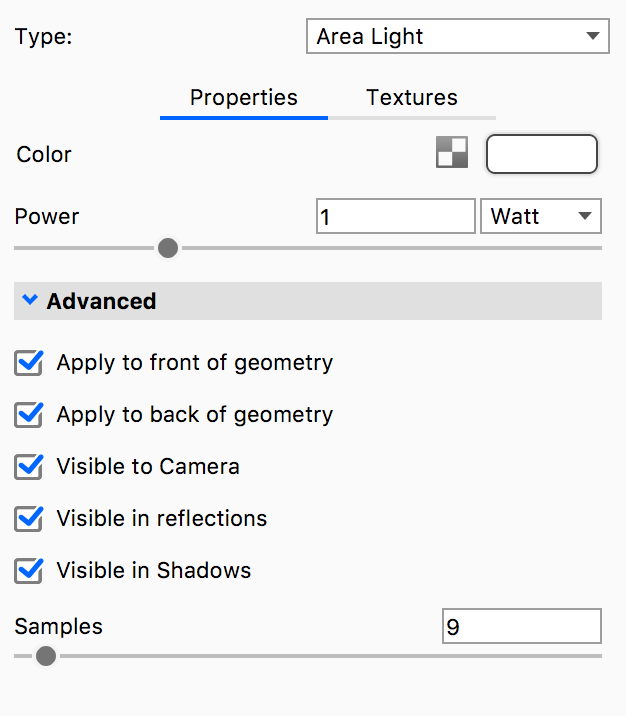
Task: Toggle Visible in Shadows checkbox
Action: click(29, 571)
